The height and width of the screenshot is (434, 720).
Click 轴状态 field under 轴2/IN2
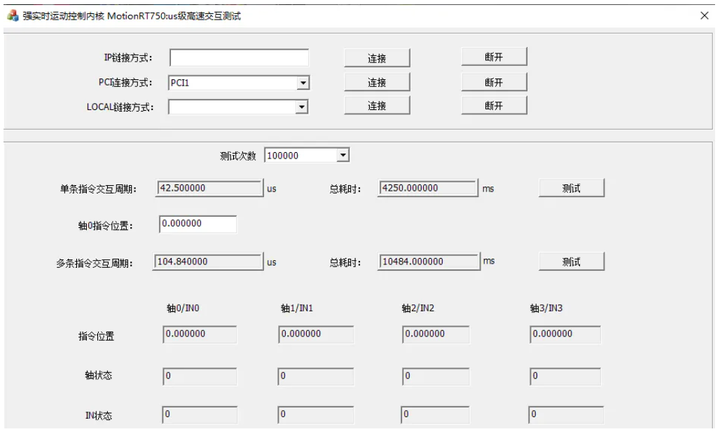(436, 376)
